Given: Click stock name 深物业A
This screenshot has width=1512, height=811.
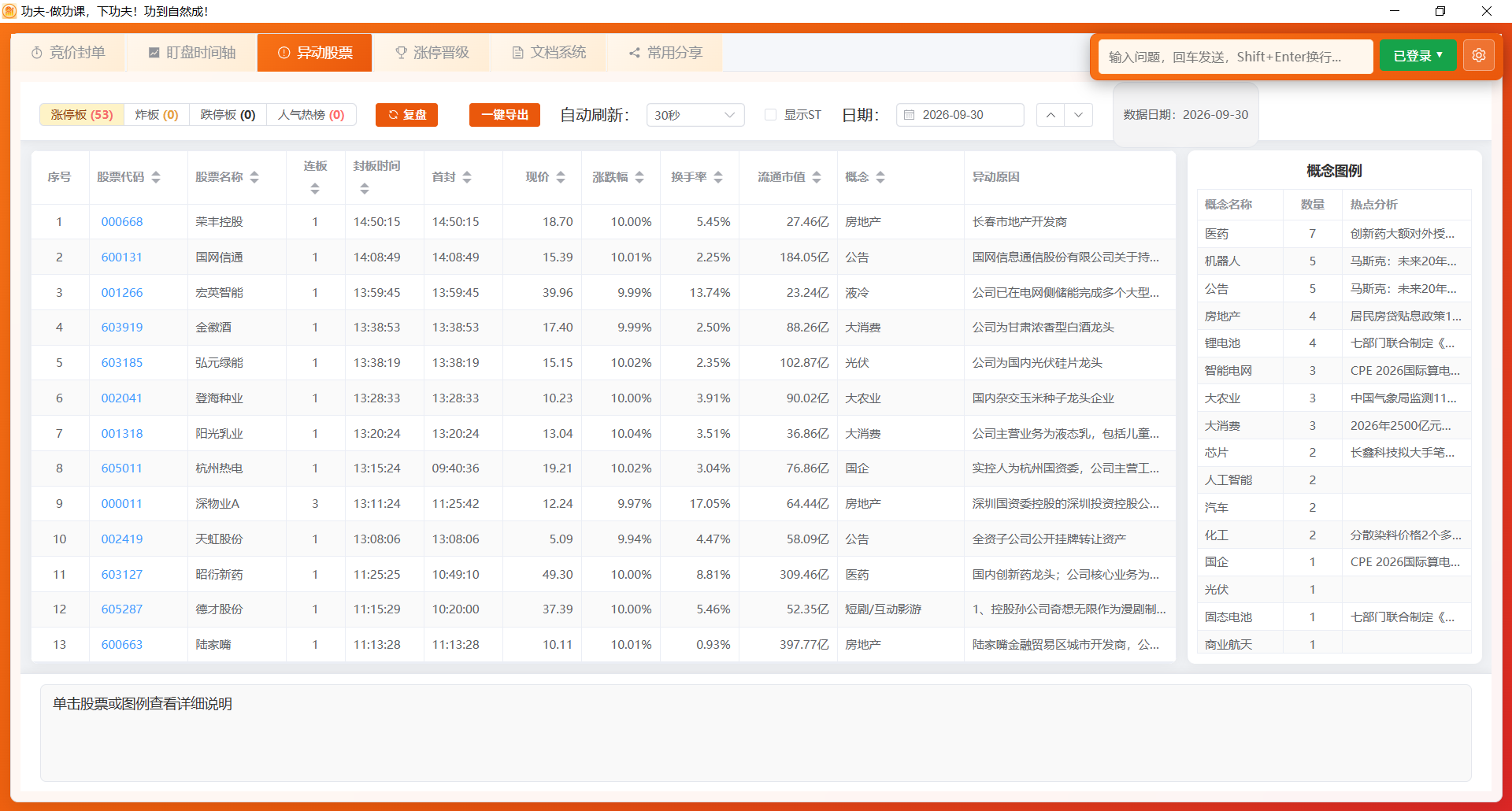Looking at the screenshot, I should pos(217,504).
